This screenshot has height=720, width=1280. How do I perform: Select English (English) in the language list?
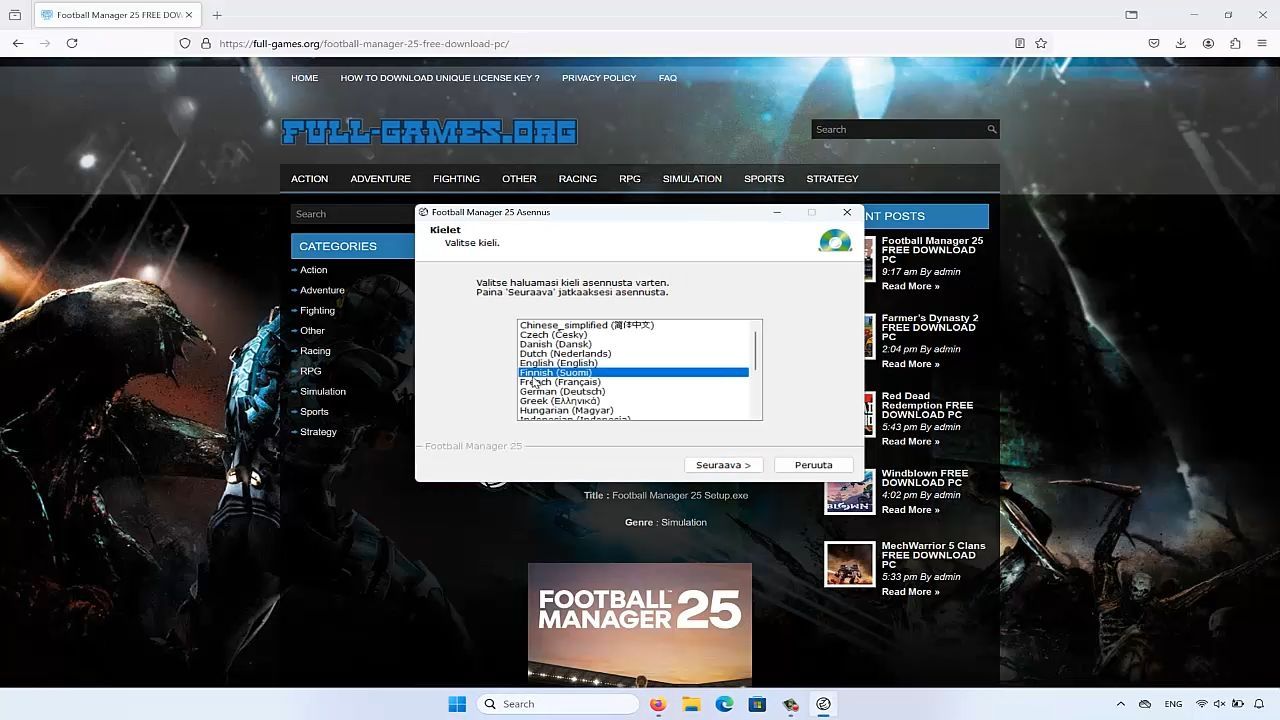tap(558, 363)
